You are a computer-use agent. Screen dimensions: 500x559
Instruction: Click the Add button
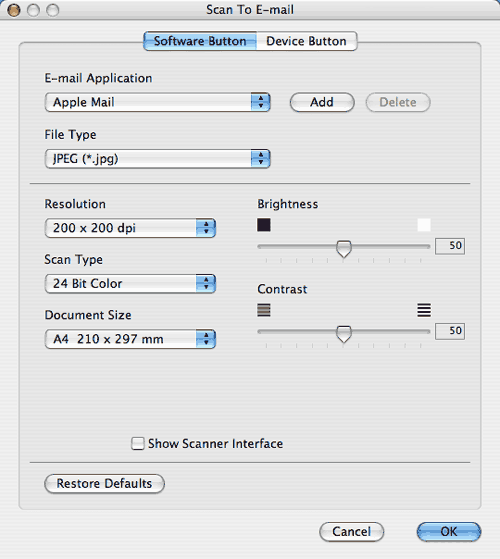pyautogui.click(x=322, y=102)
